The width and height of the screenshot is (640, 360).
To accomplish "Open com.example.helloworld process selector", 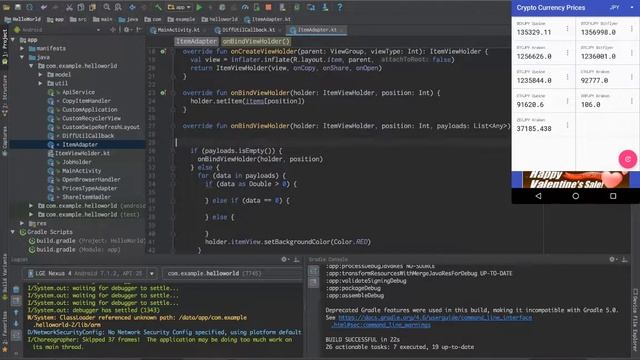I will tap(233, 273).
